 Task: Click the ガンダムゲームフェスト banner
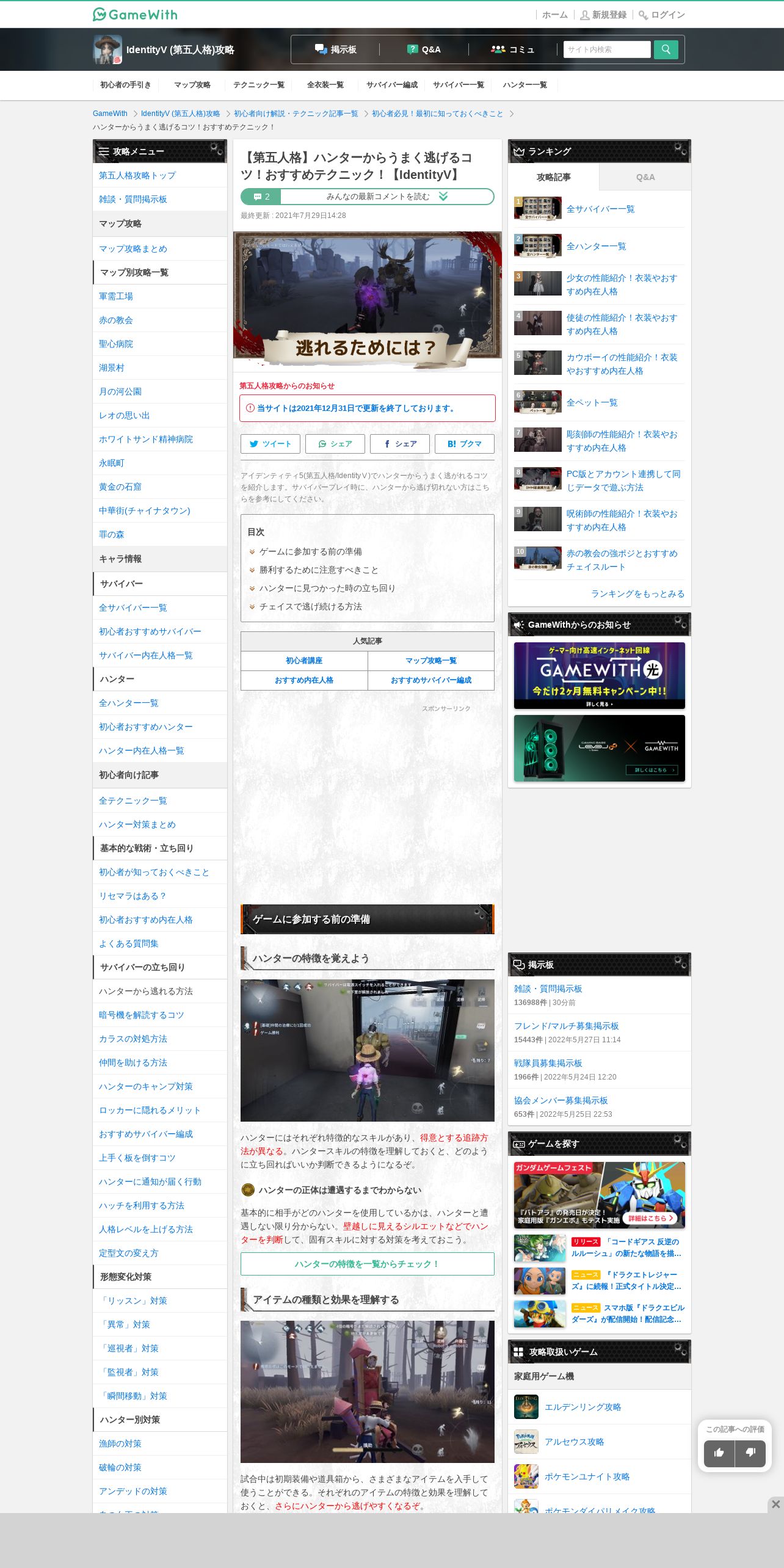(600, 1195)
